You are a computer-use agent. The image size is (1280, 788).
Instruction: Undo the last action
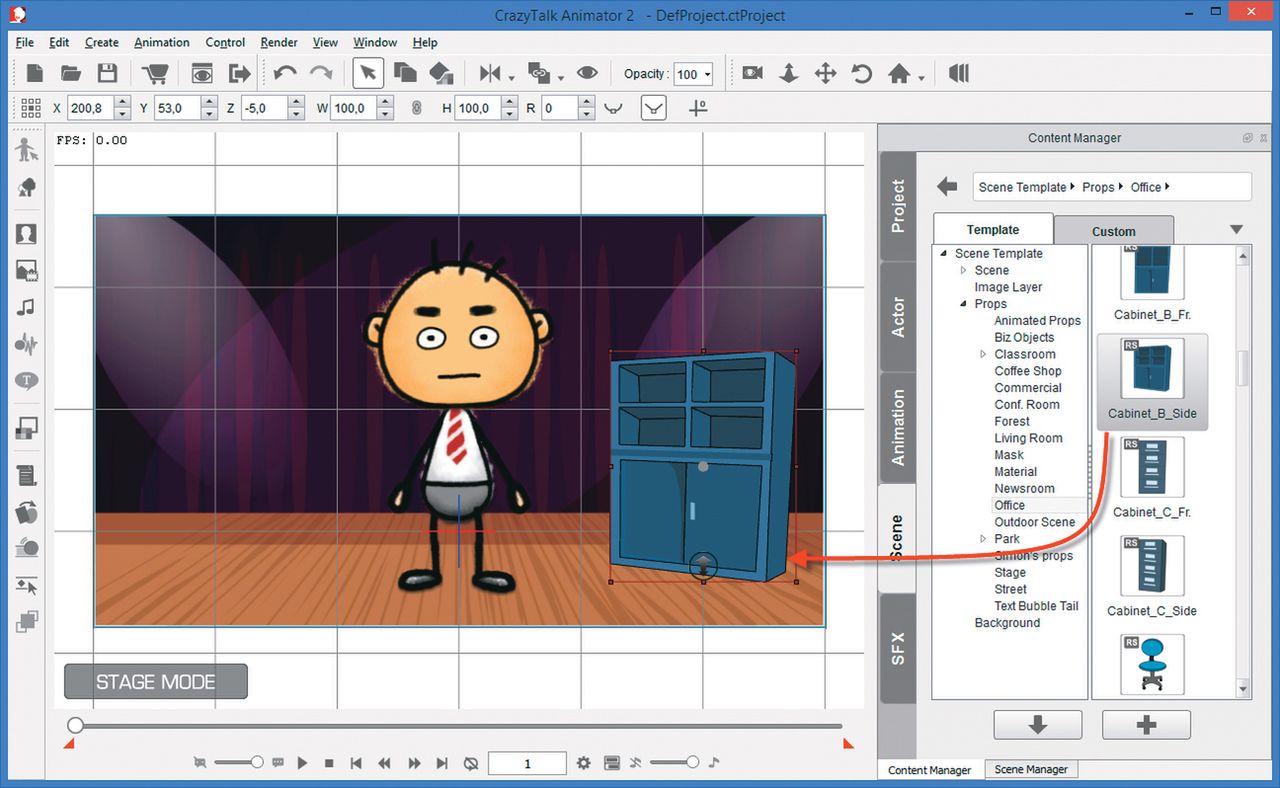tap(285, 73)
